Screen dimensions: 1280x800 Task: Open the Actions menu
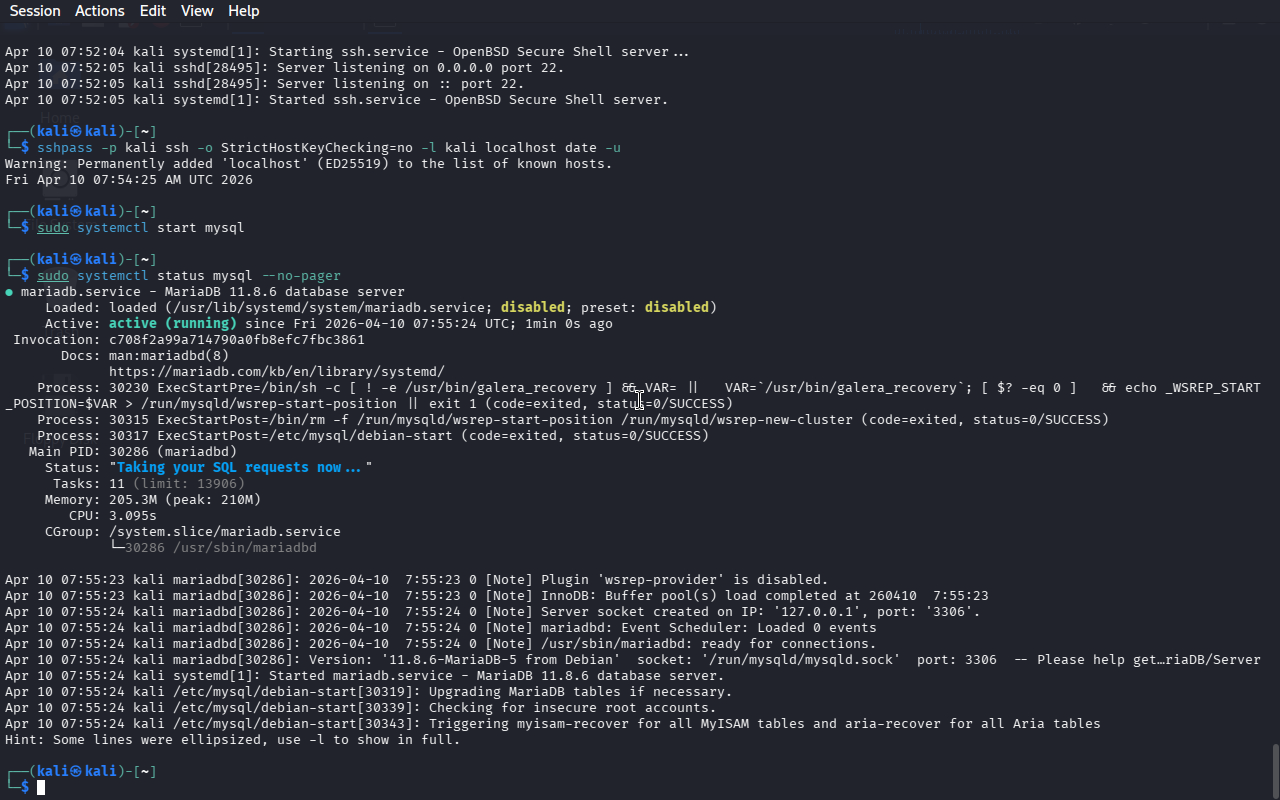[x=100, y=11]
